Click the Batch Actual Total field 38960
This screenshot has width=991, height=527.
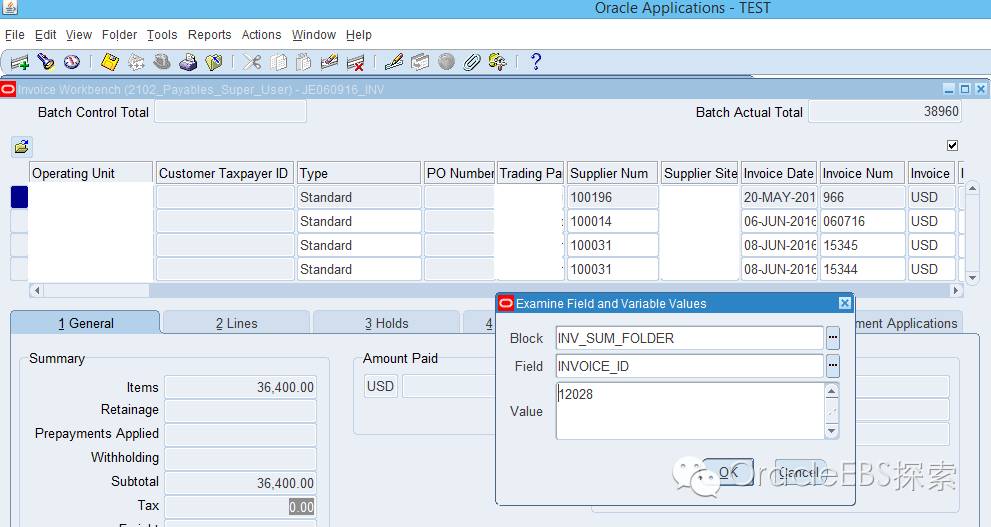[x=885, y=112]
